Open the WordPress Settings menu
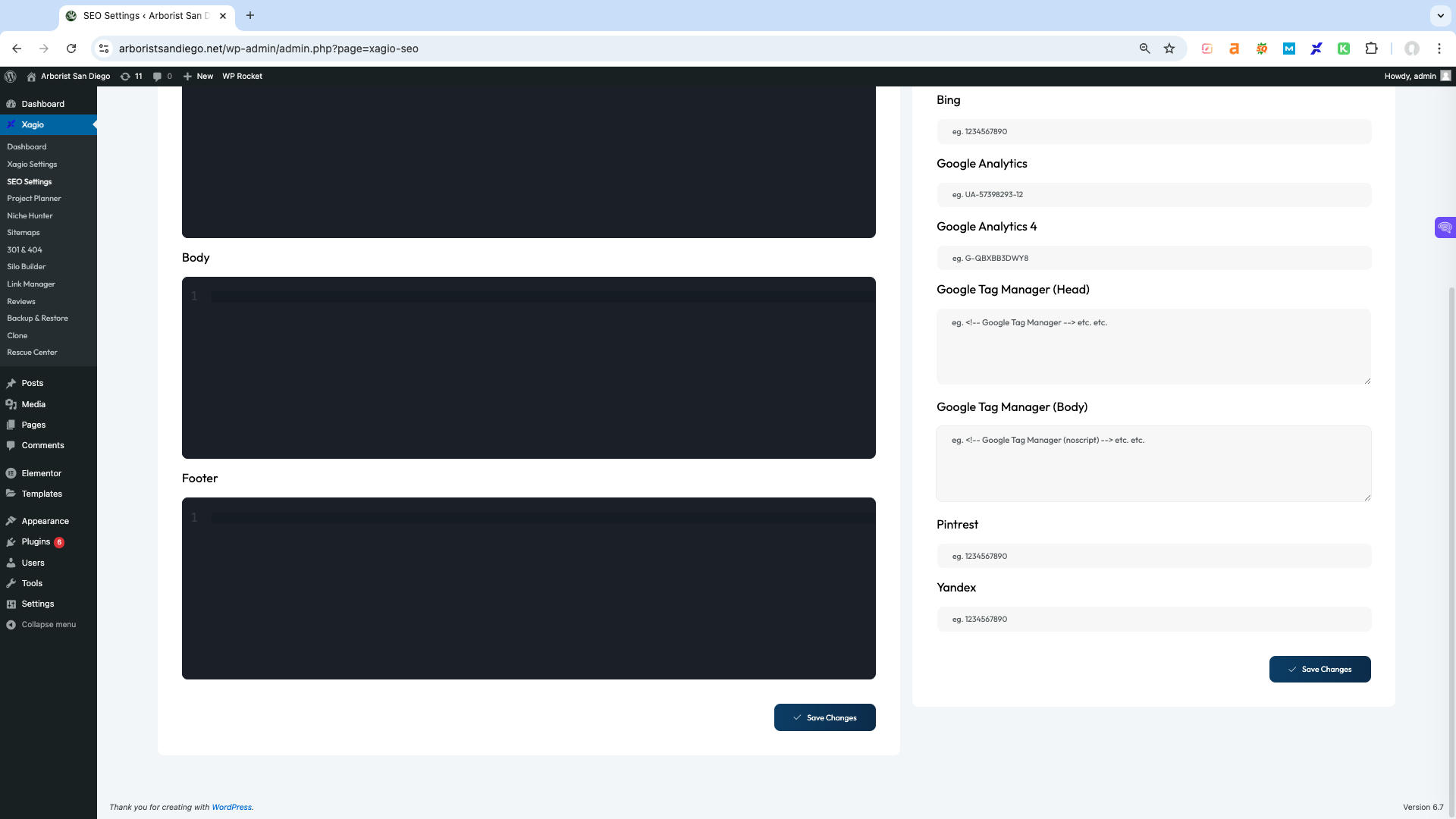 (38, 604)
